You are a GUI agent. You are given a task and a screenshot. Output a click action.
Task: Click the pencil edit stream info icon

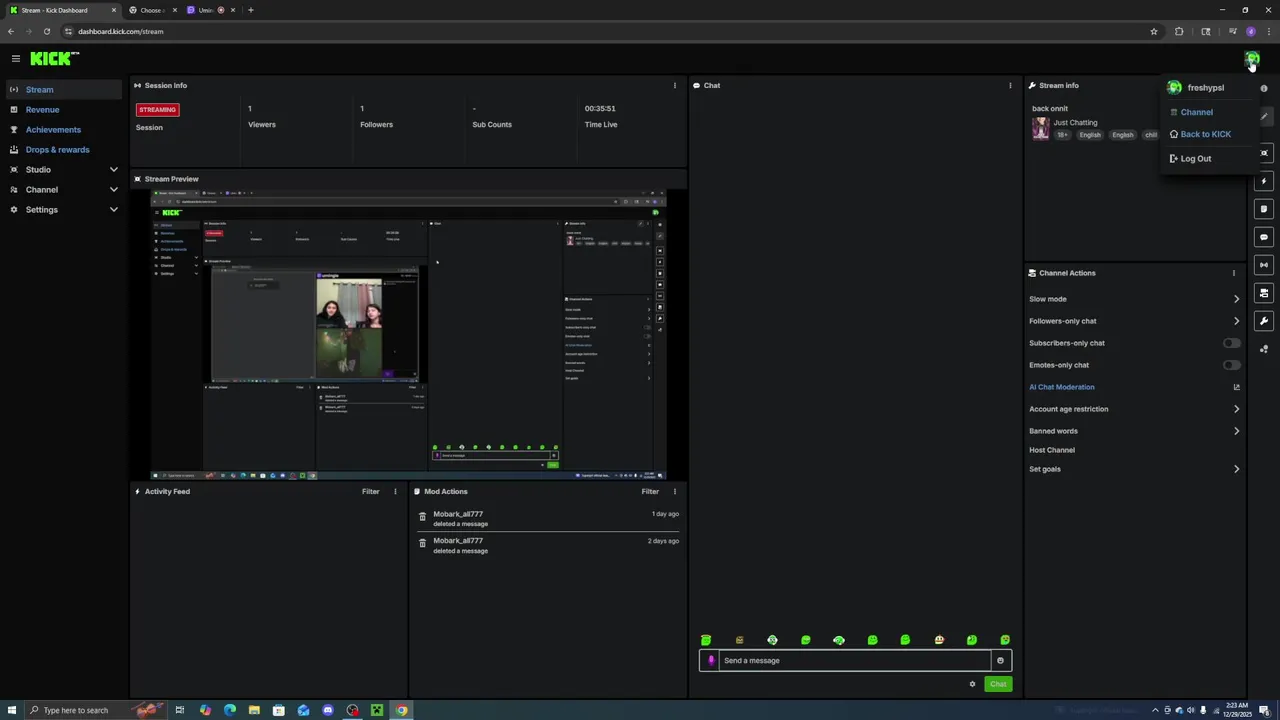click(x=1264, y=116)
